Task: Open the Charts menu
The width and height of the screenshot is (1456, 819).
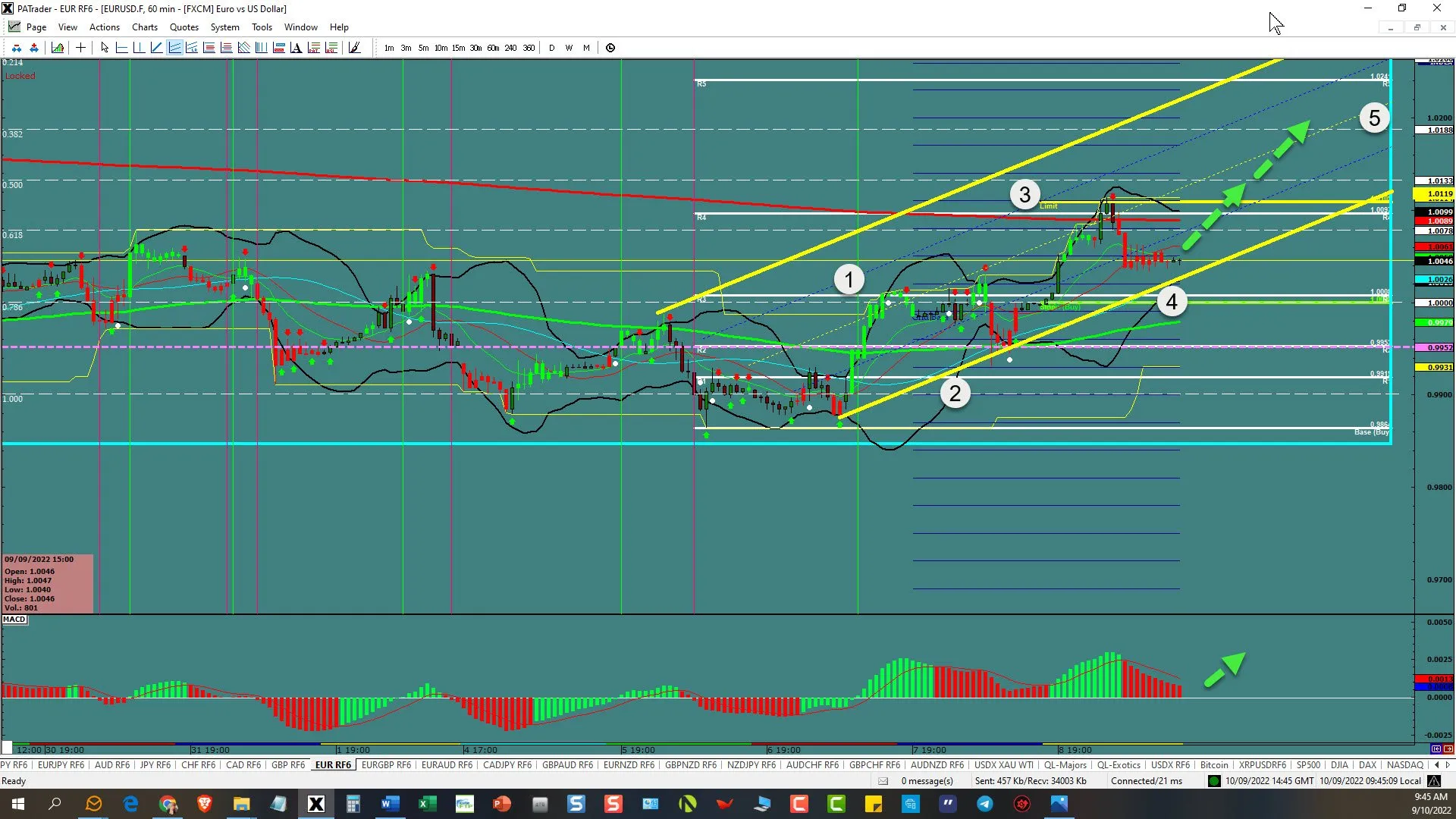Action: 145,27
